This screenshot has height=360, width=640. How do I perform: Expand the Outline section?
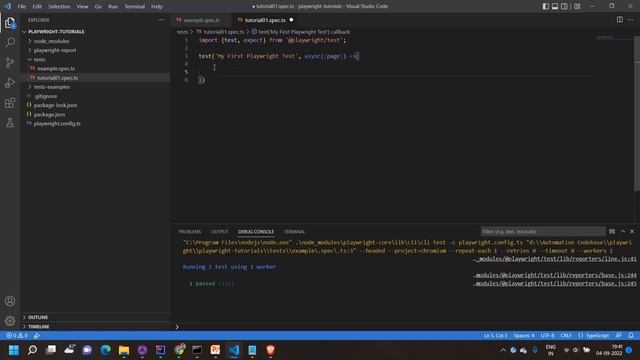point(38,317)
